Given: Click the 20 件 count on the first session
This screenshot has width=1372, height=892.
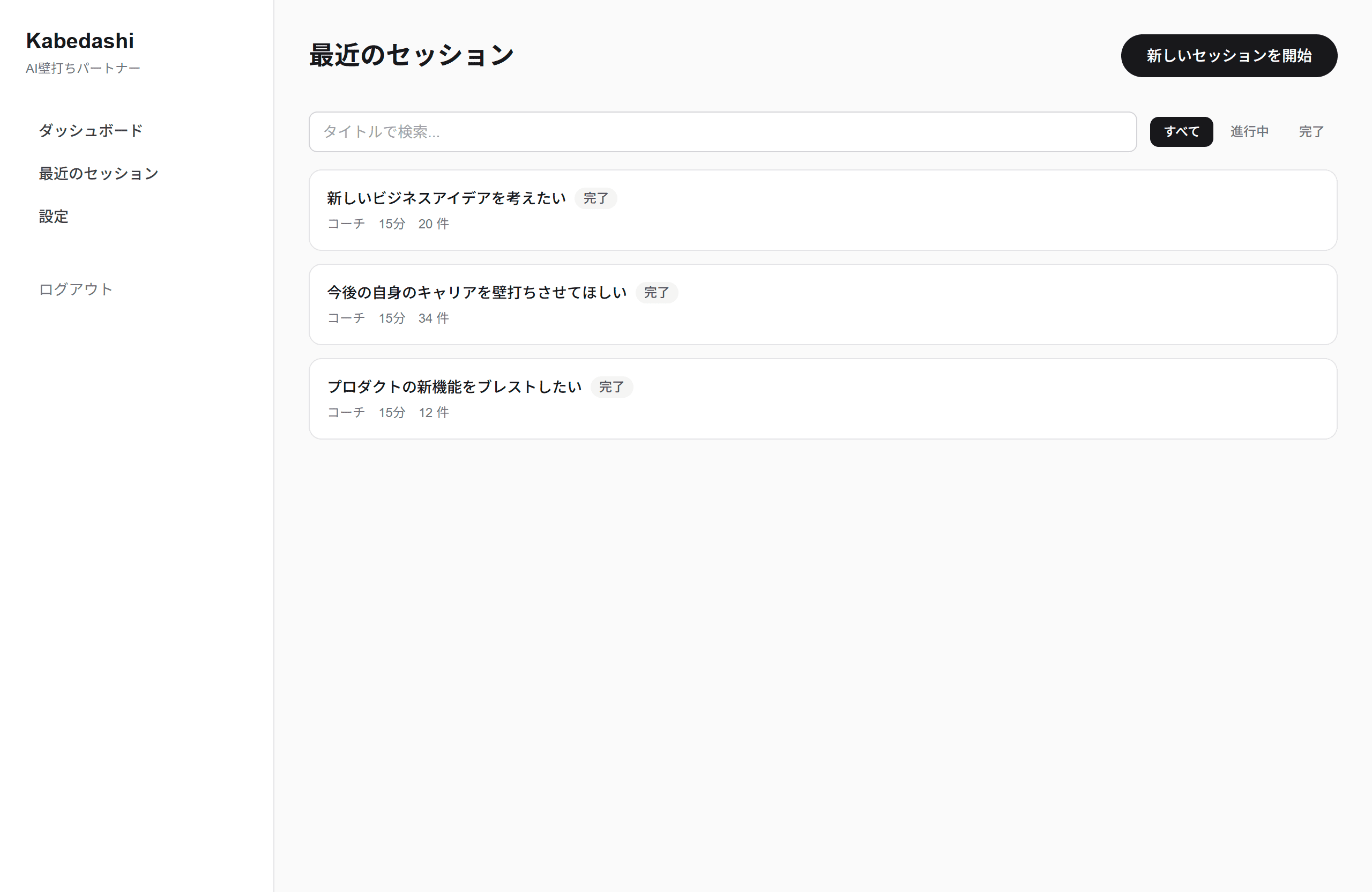Looking at the screenshot, I should click(433, 224).
